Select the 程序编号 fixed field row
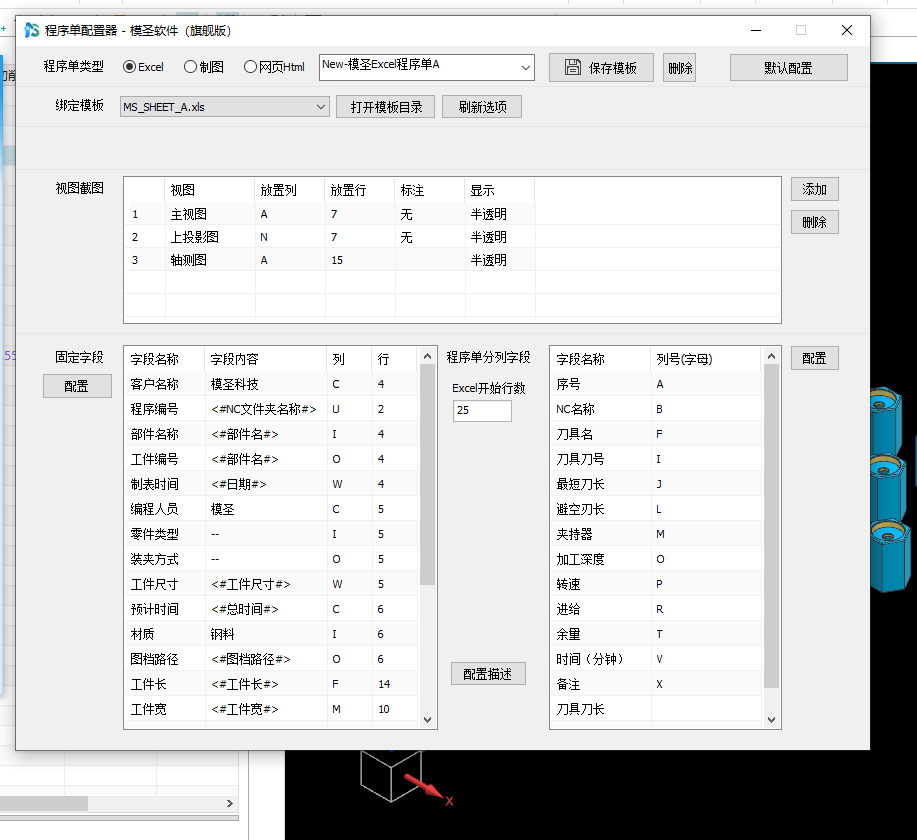 coord(272,409)
